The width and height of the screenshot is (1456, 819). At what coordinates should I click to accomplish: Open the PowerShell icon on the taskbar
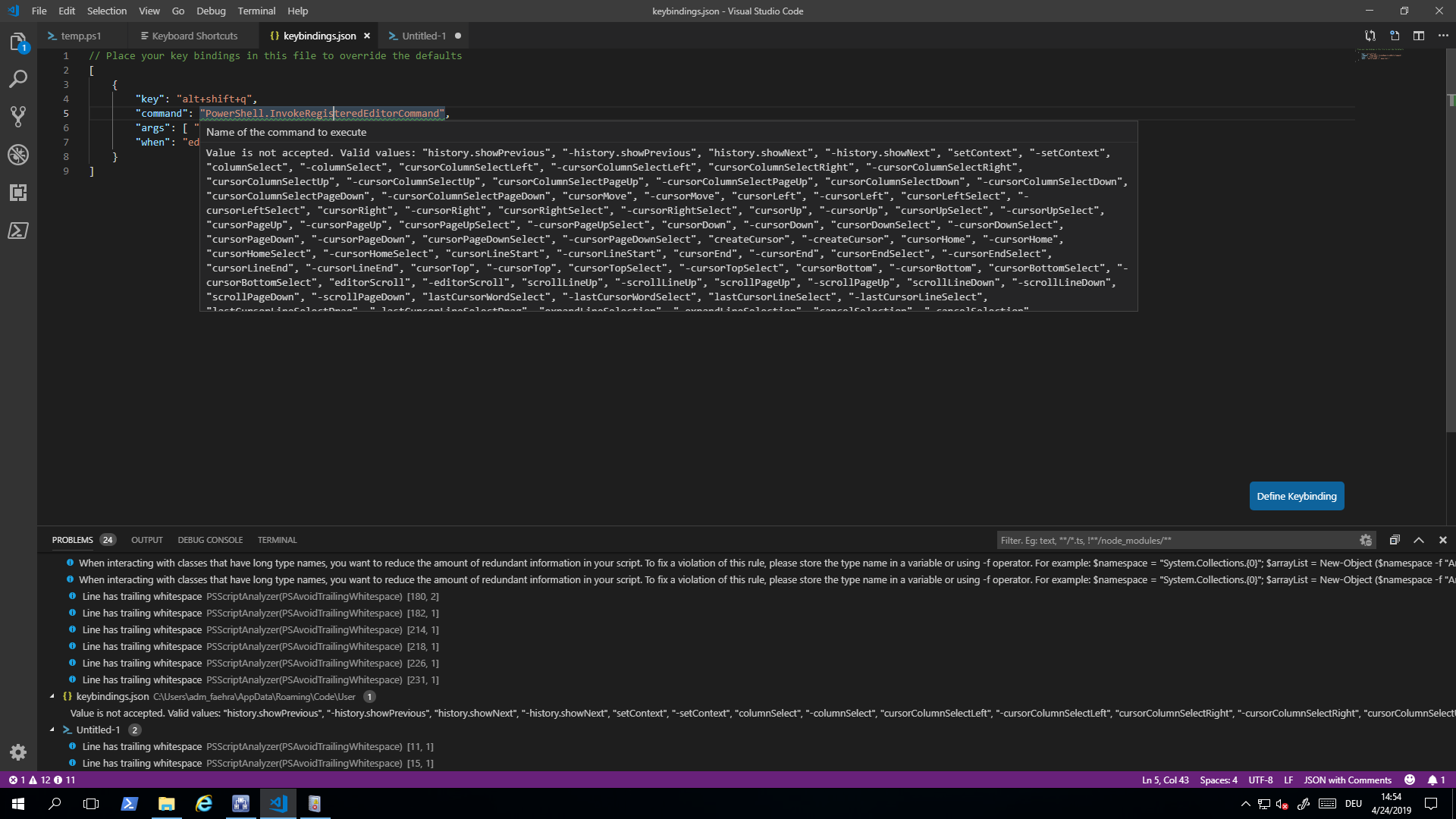click(129, 803)
